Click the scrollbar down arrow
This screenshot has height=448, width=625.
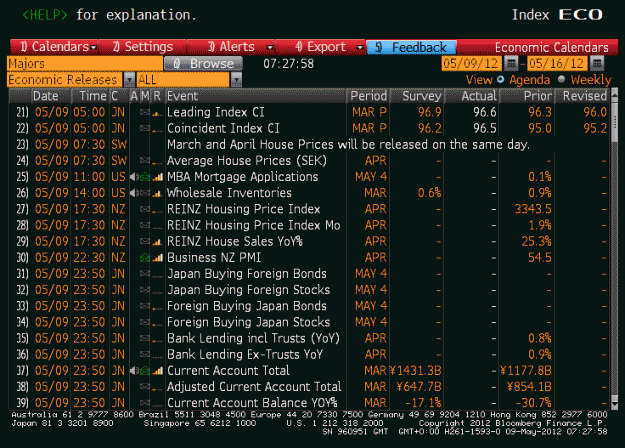(614, 405)
